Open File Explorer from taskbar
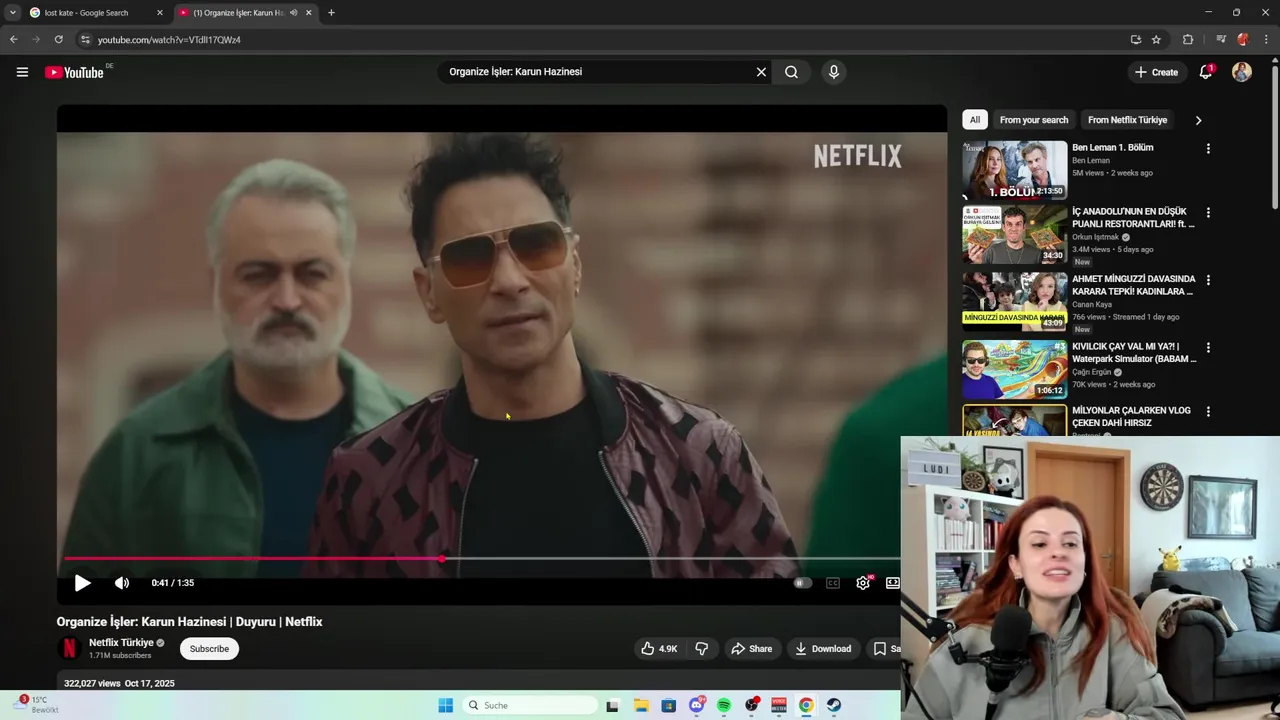Image resolution: width=1280 pixels, height=720 pixels. pyautogui.click(x=641, y=705)
